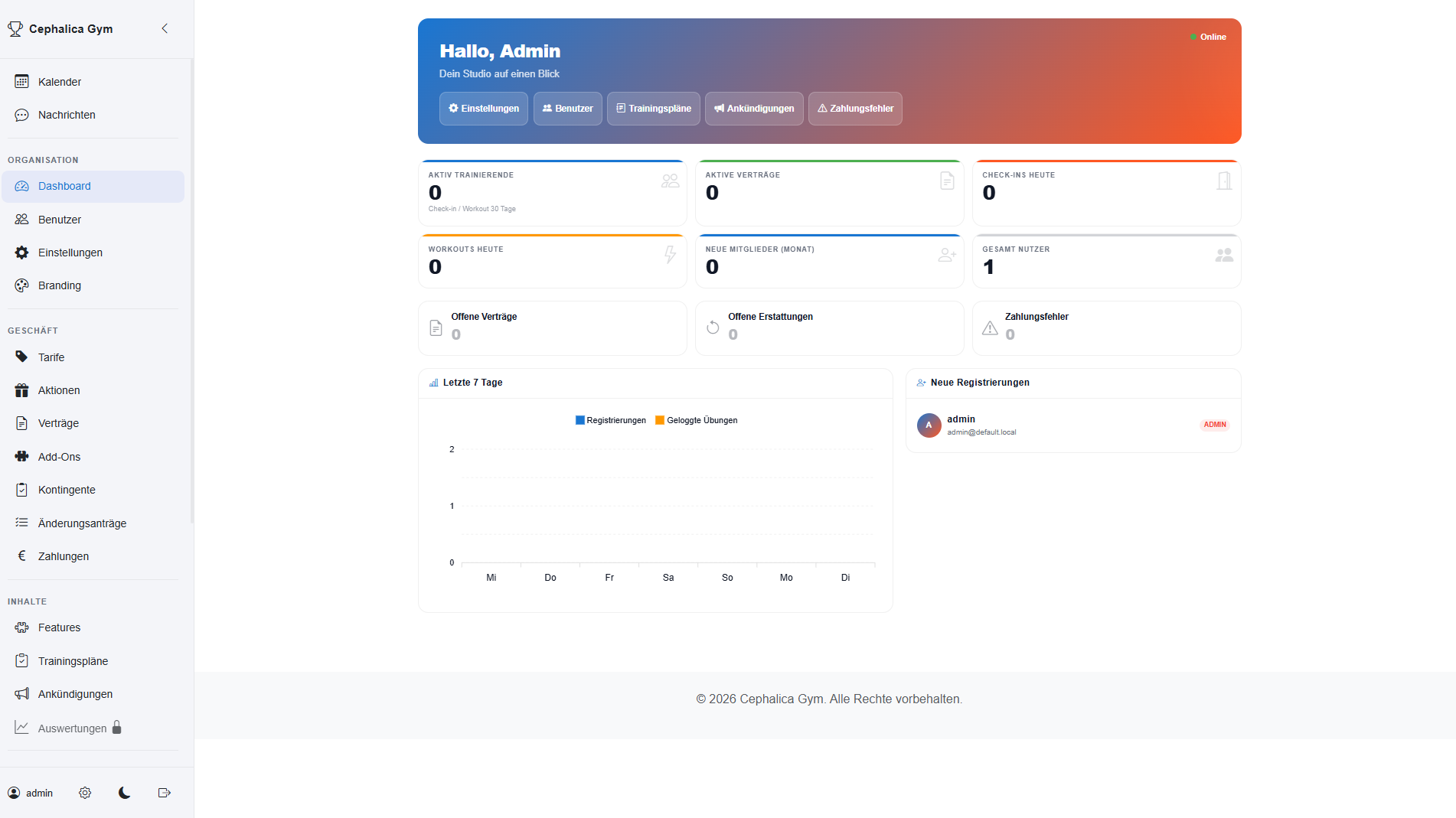Click the Benutzer button in the banner
This screenshot has height=818, width=1456.
568,109
